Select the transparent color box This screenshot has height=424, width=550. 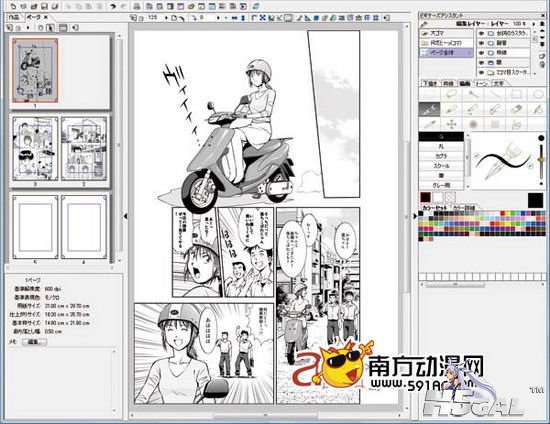pyautogui.click(x=450, y=197)
